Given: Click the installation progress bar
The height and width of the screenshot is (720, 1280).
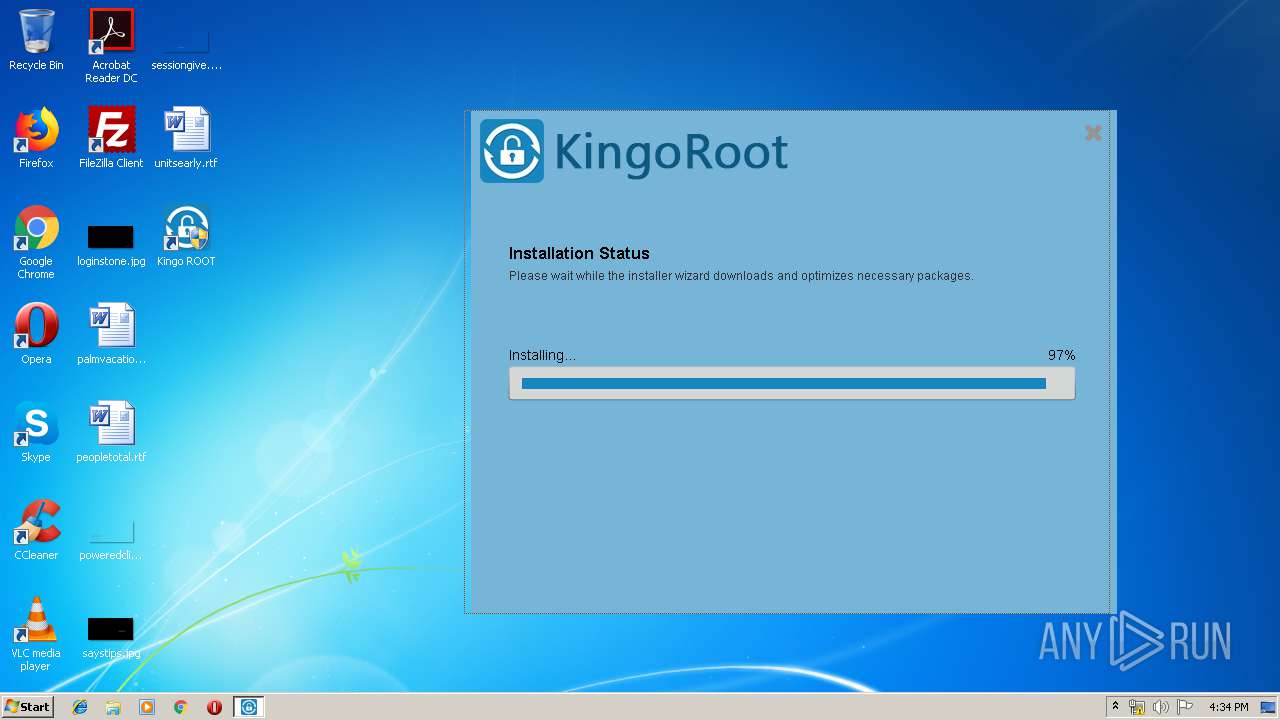Looking at the screenshot, I should [x=792, y=383].
